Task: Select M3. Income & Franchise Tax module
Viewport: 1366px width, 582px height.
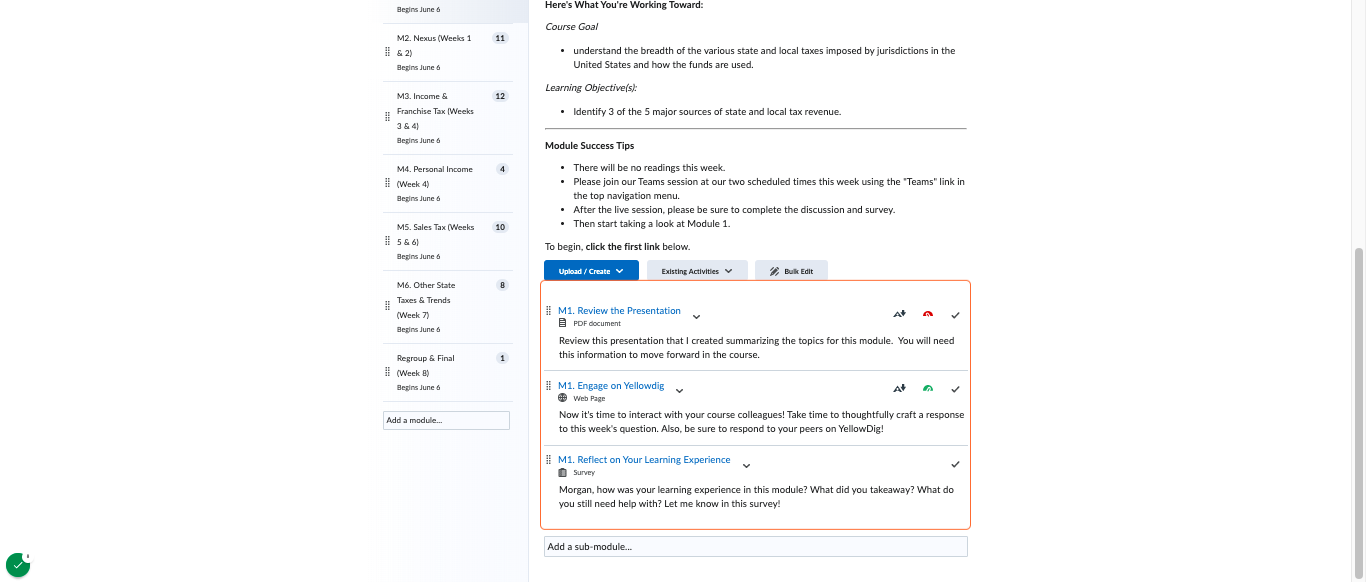Action: click(448, 118)
